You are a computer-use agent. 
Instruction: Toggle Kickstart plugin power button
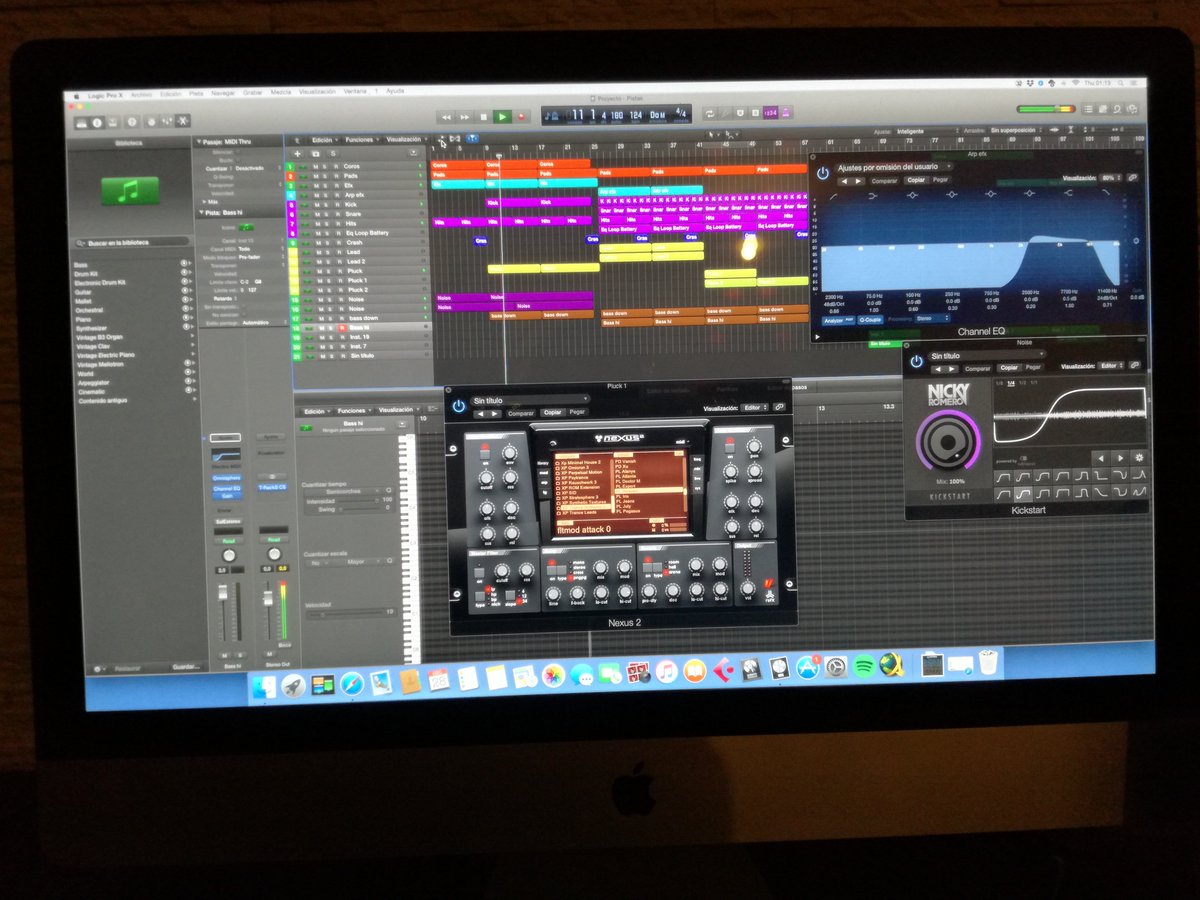click(x=916, y=360)
